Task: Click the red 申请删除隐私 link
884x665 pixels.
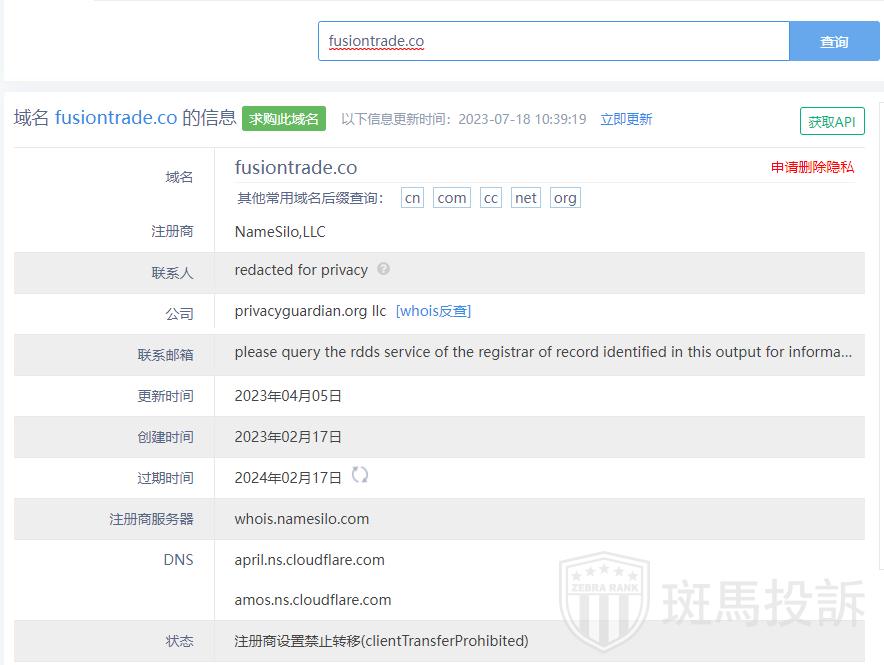Action: 812,167
